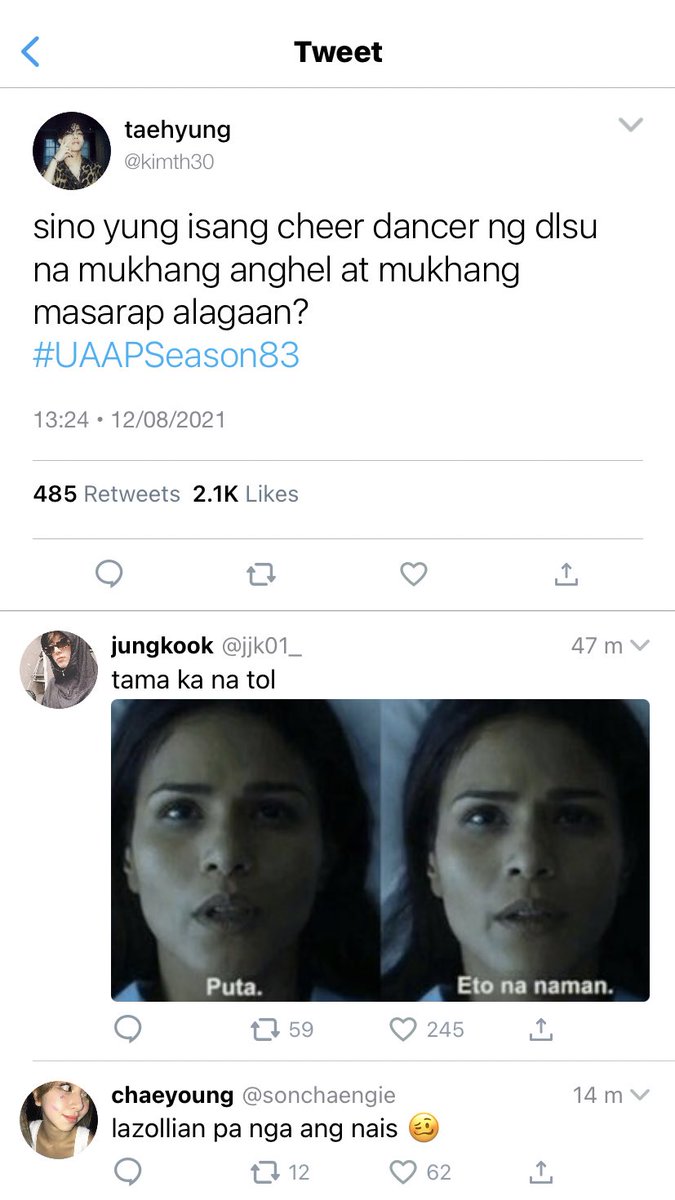Open options chevron on chaeyoung's reply
Screen dimensions: 675x1200
point(639,1096)
